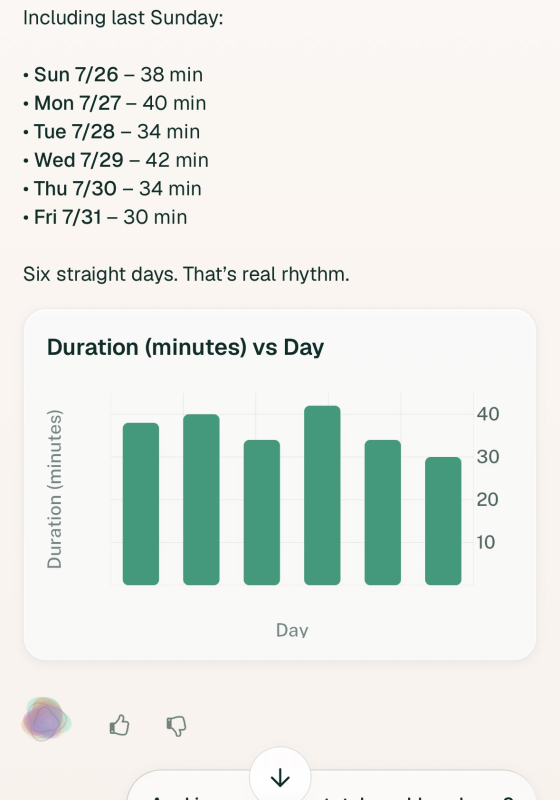Click the tallest bar for Wed 7/29

pos(322,495)
